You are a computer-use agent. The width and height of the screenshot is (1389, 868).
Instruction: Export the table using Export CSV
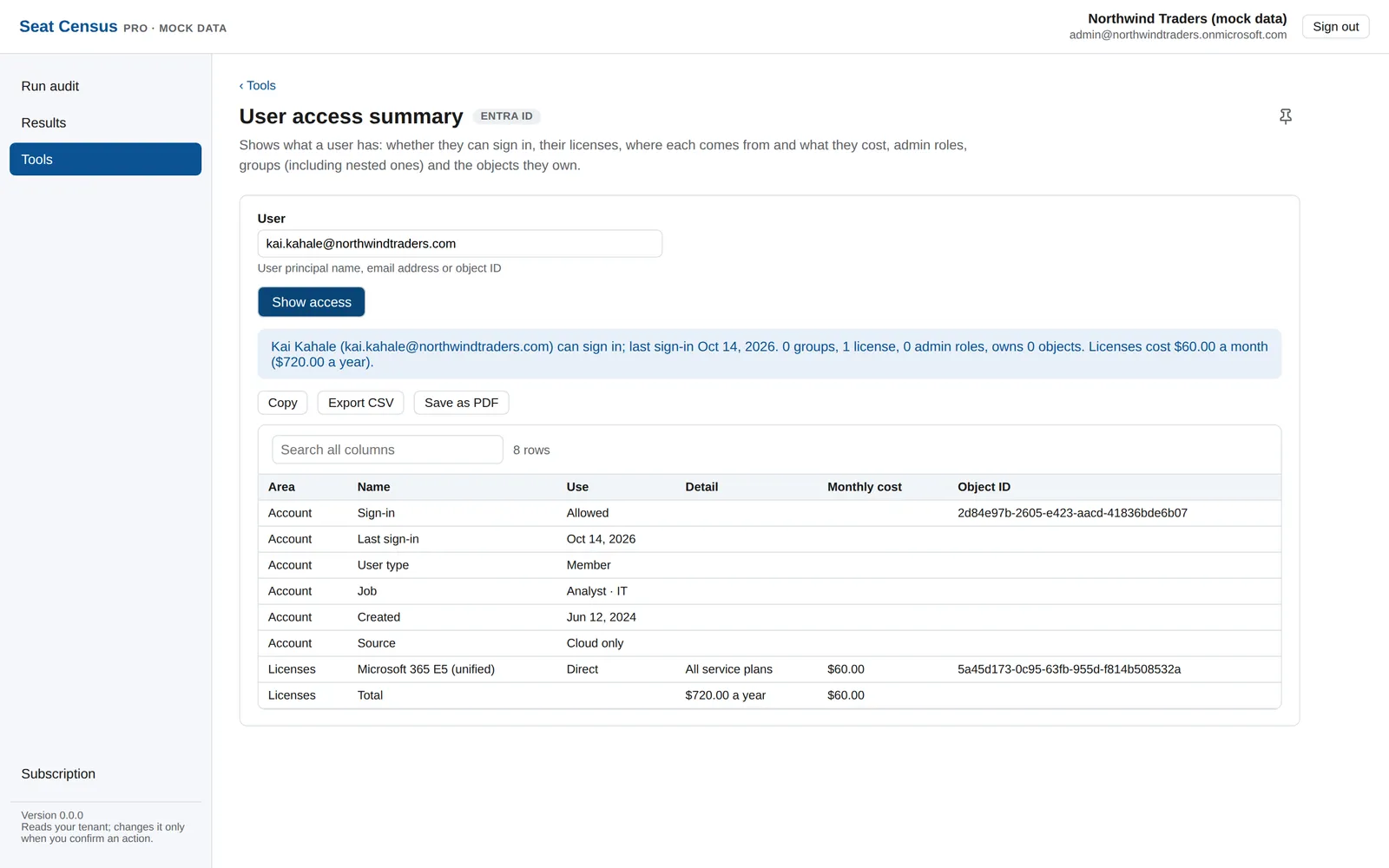360,403
